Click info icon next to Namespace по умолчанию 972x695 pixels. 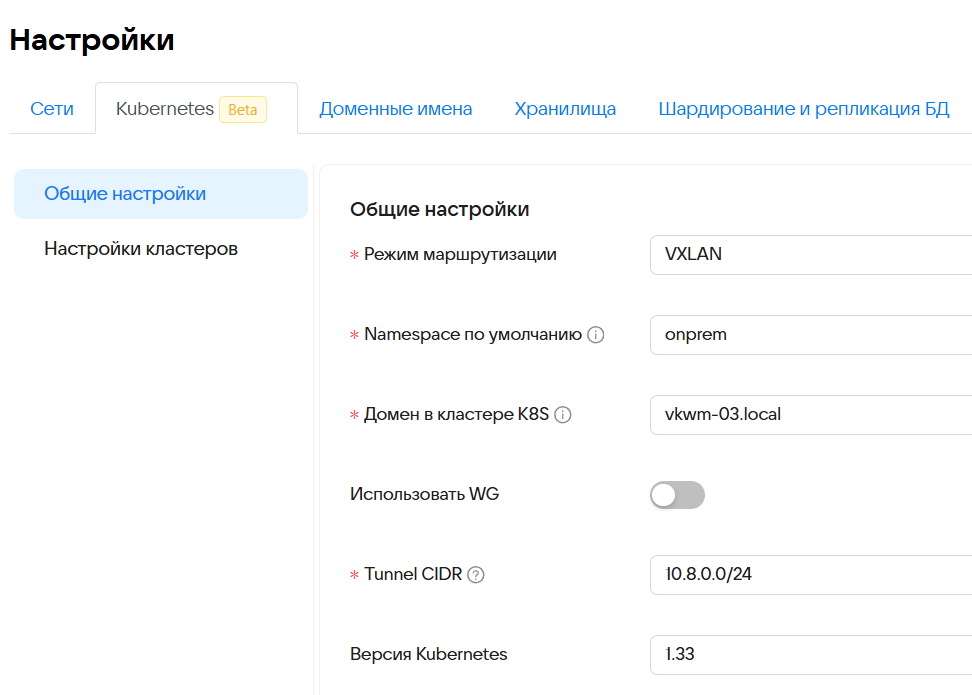(596, 335)
